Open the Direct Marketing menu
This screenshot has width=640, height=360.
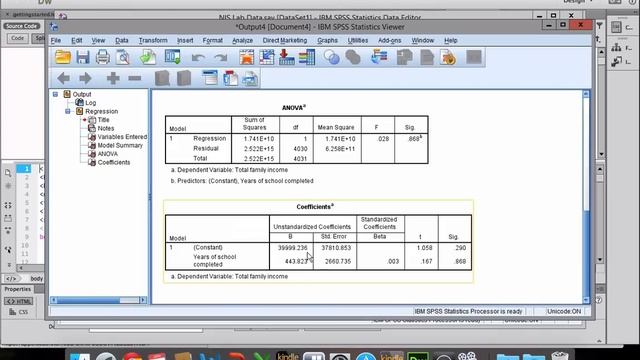click(284, 40)
